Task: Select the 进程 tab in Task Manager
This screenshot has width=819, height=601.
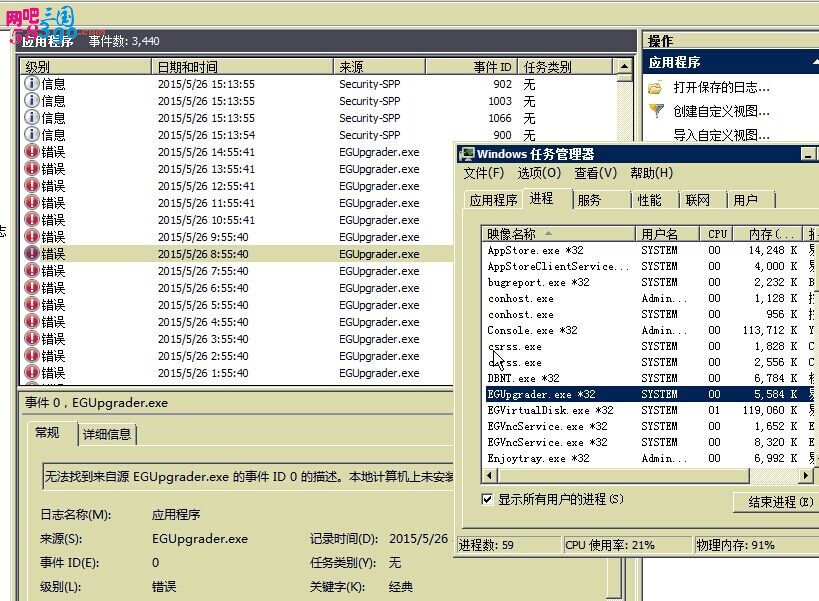Action: click(x=546, y=198)
